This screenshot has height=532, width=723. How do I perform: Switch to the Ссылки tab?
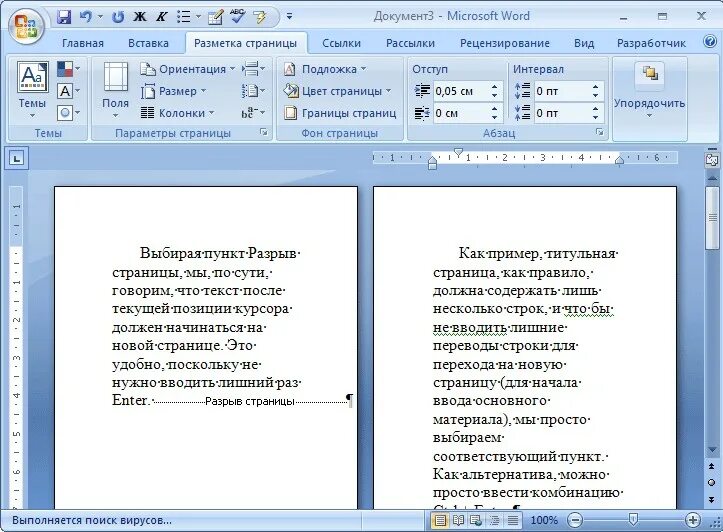tap(342, 43)
